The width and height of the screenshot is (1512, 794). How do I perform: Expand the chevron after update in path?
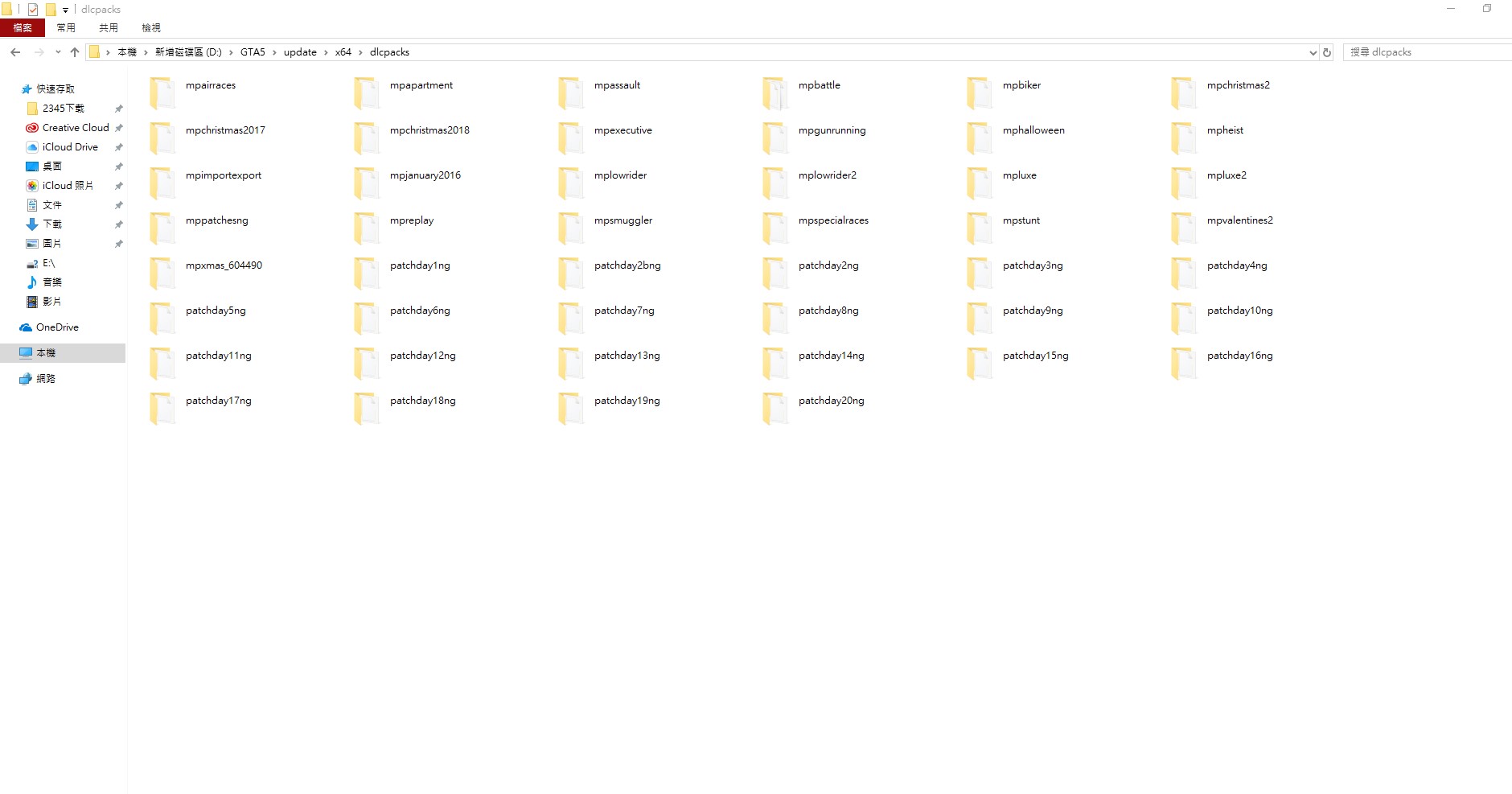326,52
